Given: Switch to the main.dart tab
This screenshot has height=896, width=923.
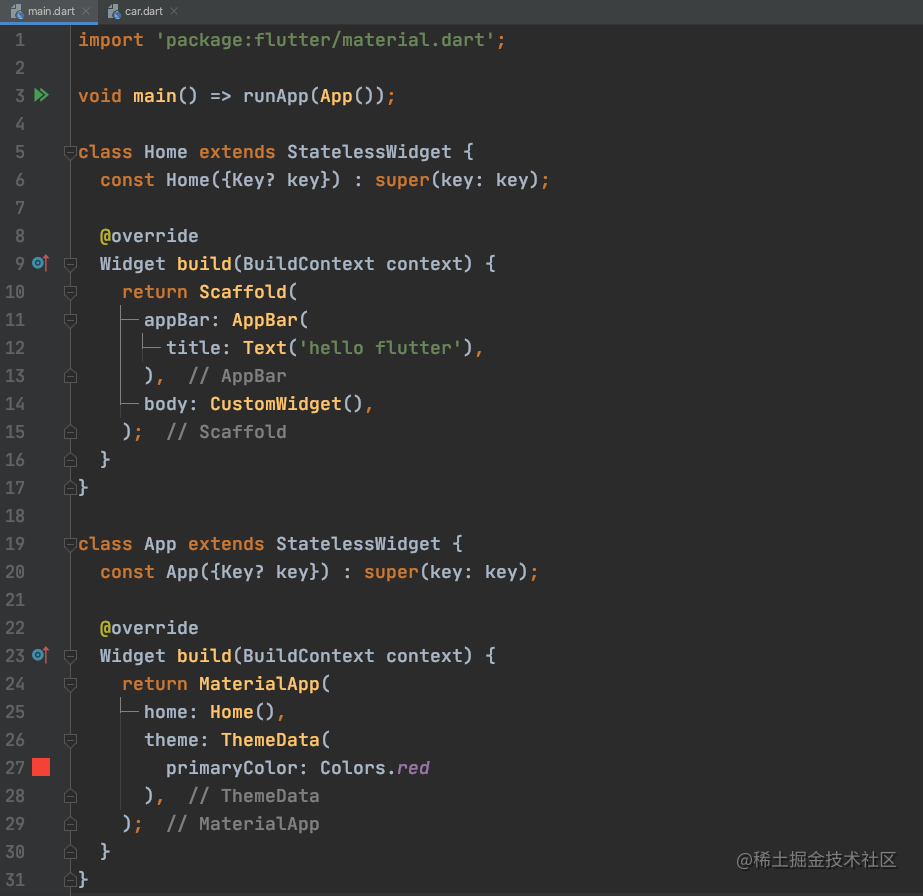Looking at the screenshot, I should point(51,11).
